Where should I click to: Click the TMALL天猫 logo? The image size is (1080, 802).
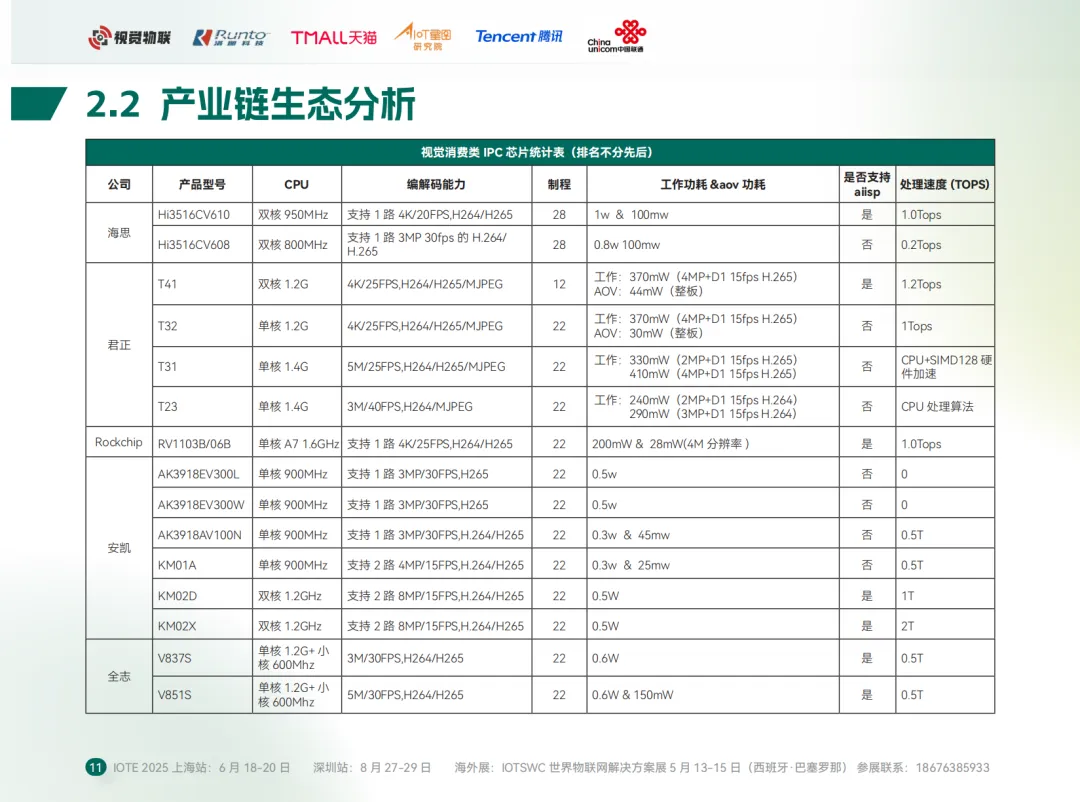pos(333,37)
